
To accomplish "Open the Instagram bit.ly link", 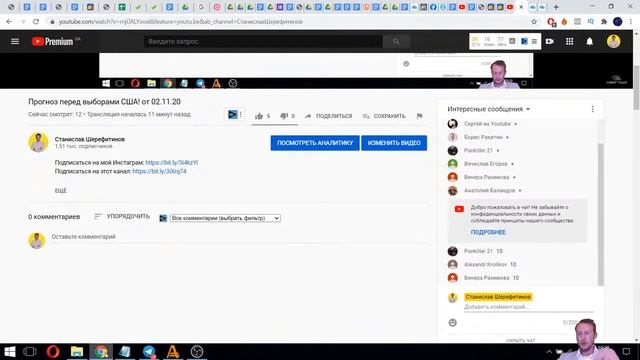I will 171,162.
